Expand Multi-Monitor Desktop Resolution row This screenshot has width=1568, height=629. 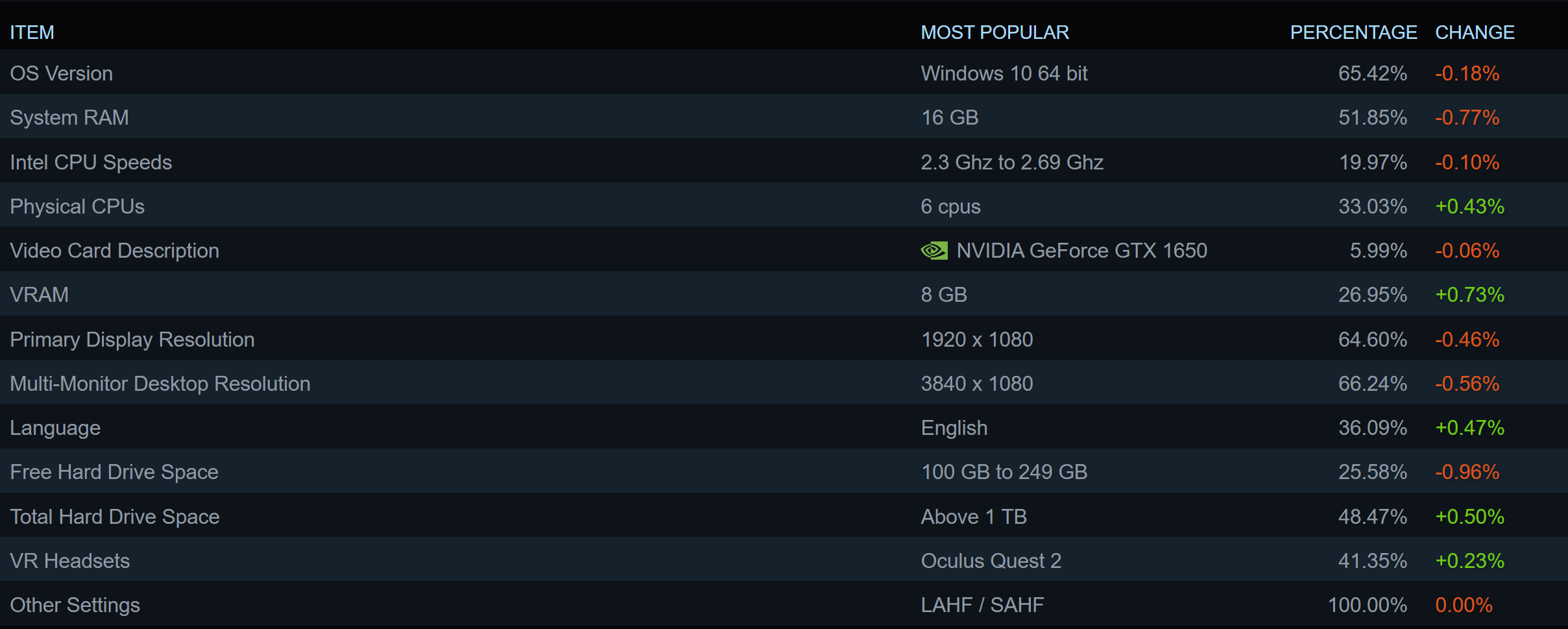tap(160, 384)
